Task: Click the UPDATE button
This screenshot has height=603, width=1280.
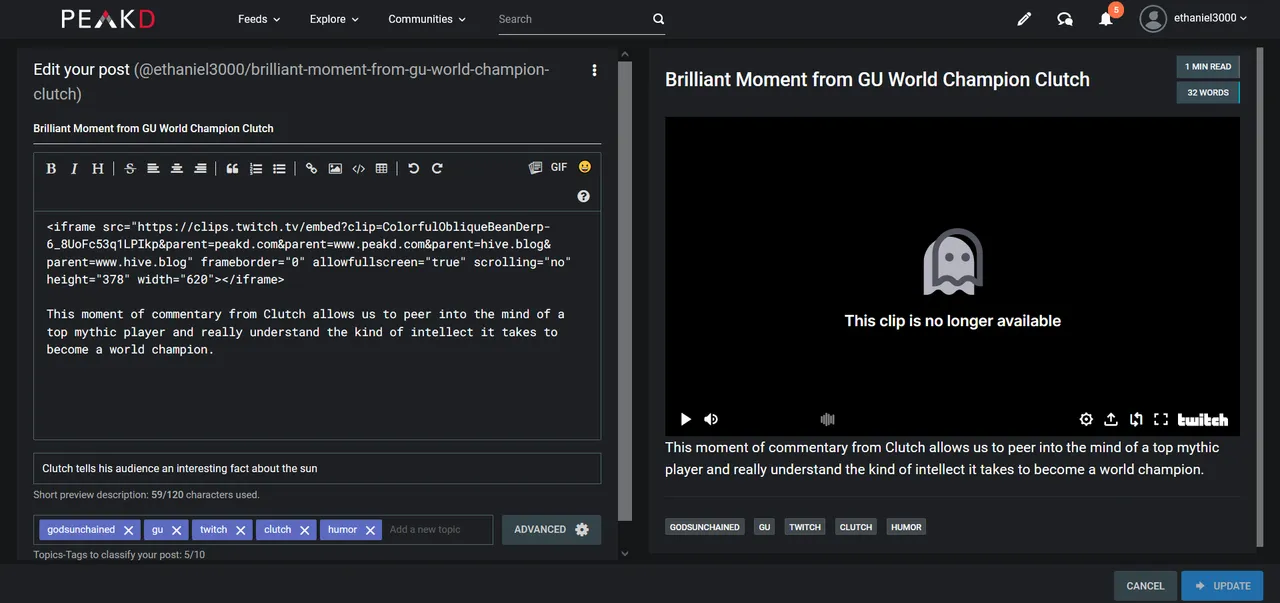Action: point(1222,586)
